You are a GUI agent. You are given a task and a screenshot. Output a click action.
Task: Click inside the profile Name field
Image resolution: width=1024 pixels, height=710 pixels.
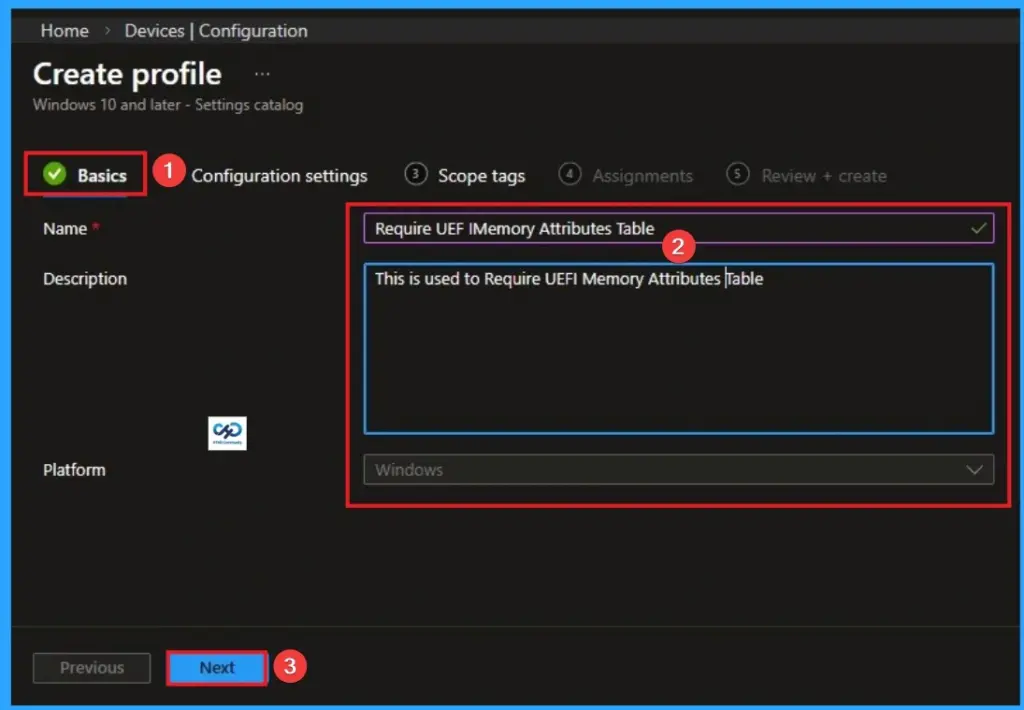click(600, 228)
